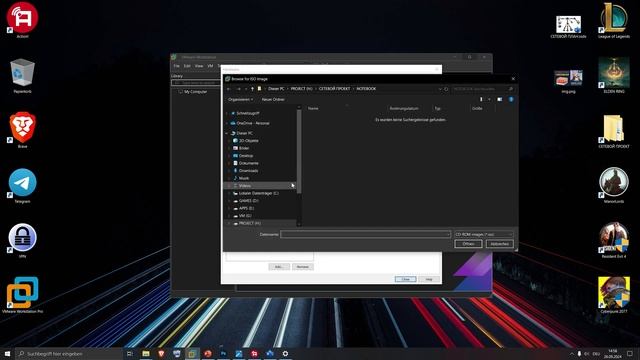Open the Settings gear in the taskbar
640x360 pixels.
(285, 353)
